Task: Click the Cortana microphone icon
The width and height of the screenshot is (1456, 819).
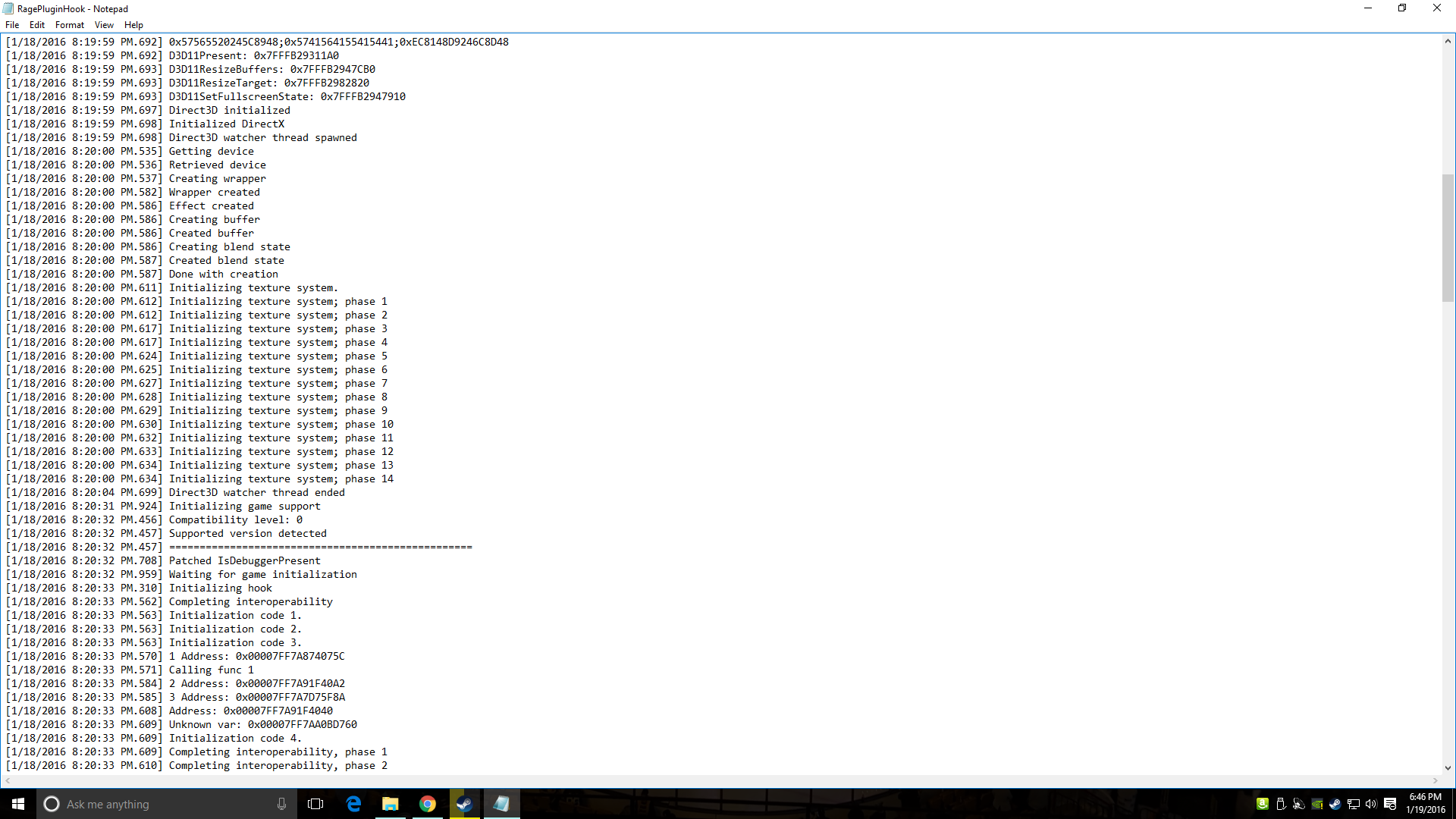Action: tap(281, 804)
